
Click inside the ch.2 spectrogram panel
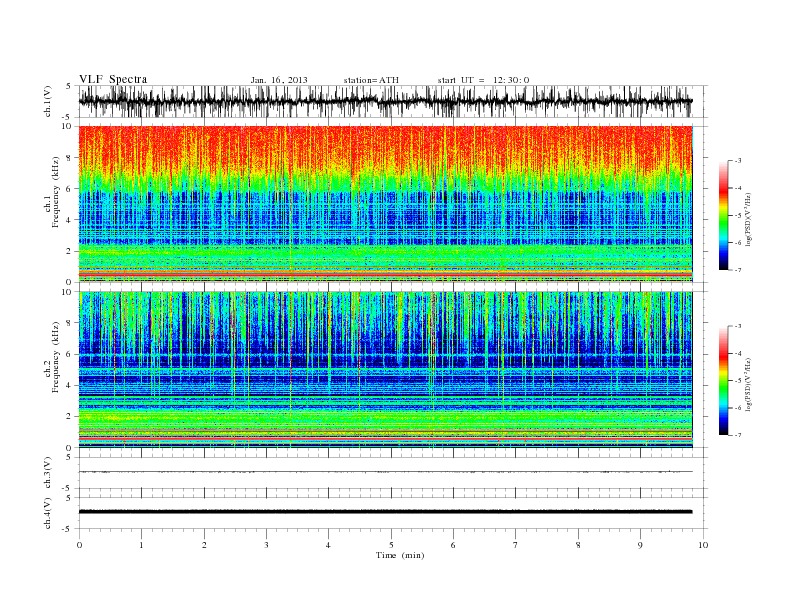385,369
